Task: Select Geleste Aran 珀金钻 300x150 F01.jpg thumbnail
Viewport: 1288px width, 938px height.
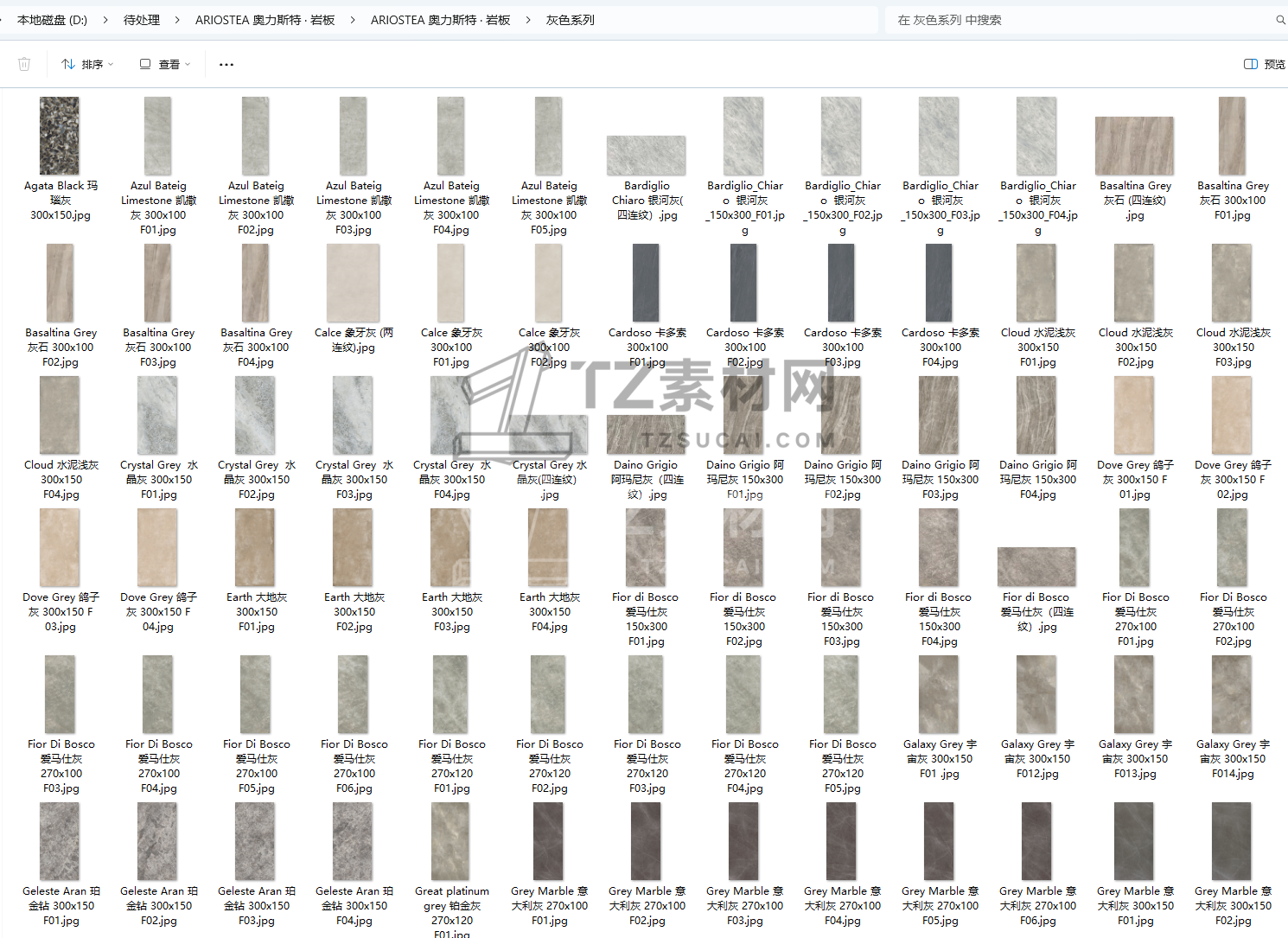Action: (60, 841)
